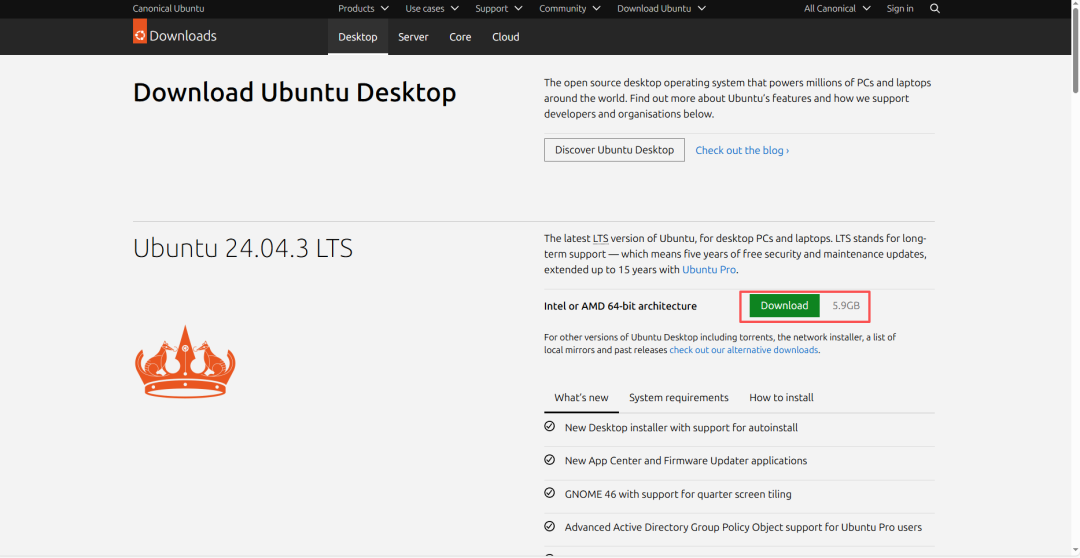Click the orange crown mascot image
The width and height of the screenshot is (1080, 558).
185,361
